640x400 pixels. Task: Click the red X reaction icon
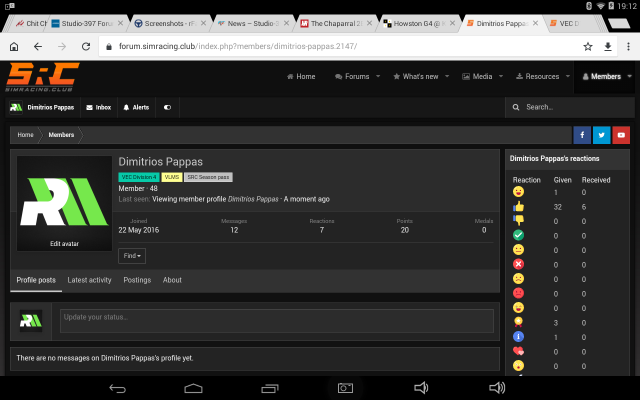(x=518, y=264)
